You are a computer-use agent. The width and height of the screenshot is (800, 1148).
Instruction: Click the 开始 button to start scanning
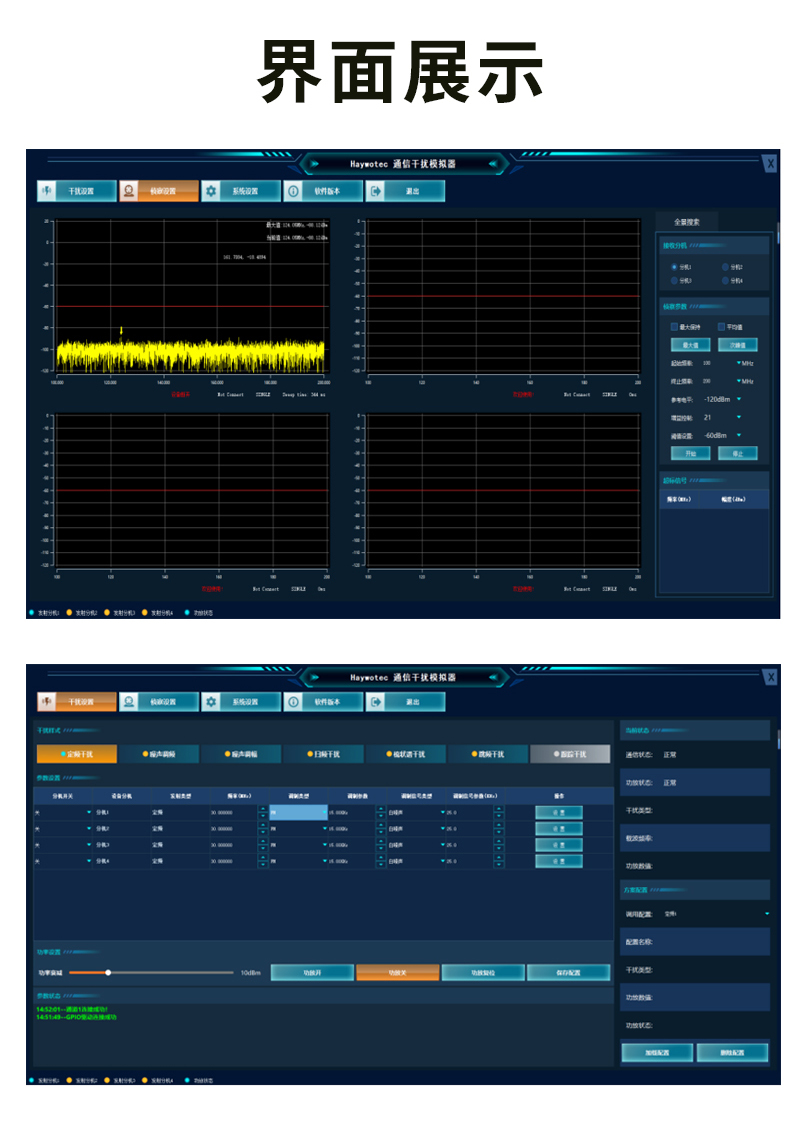coord(690,453)
